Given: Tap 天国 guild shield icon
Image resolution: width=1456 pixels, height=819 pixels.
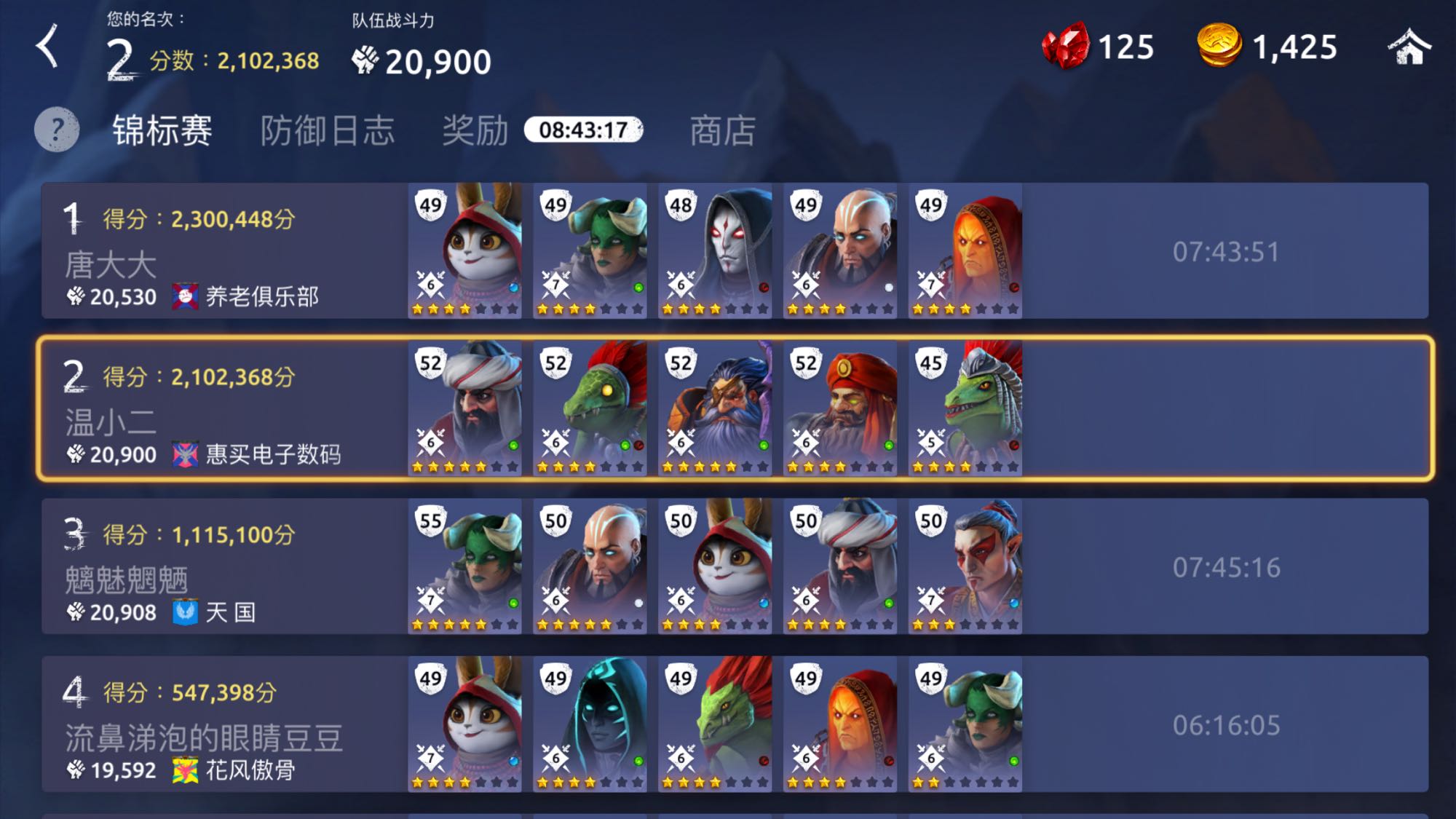Looking at the screenshot, I should 185,612.
